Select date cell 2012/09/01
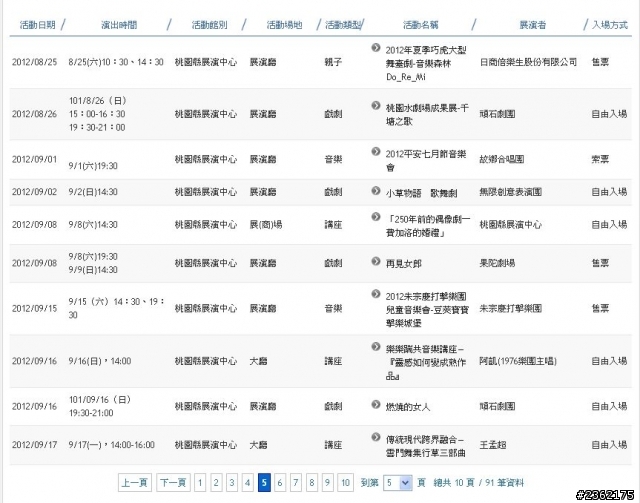 pyautogui.click(x=34, y=159)
